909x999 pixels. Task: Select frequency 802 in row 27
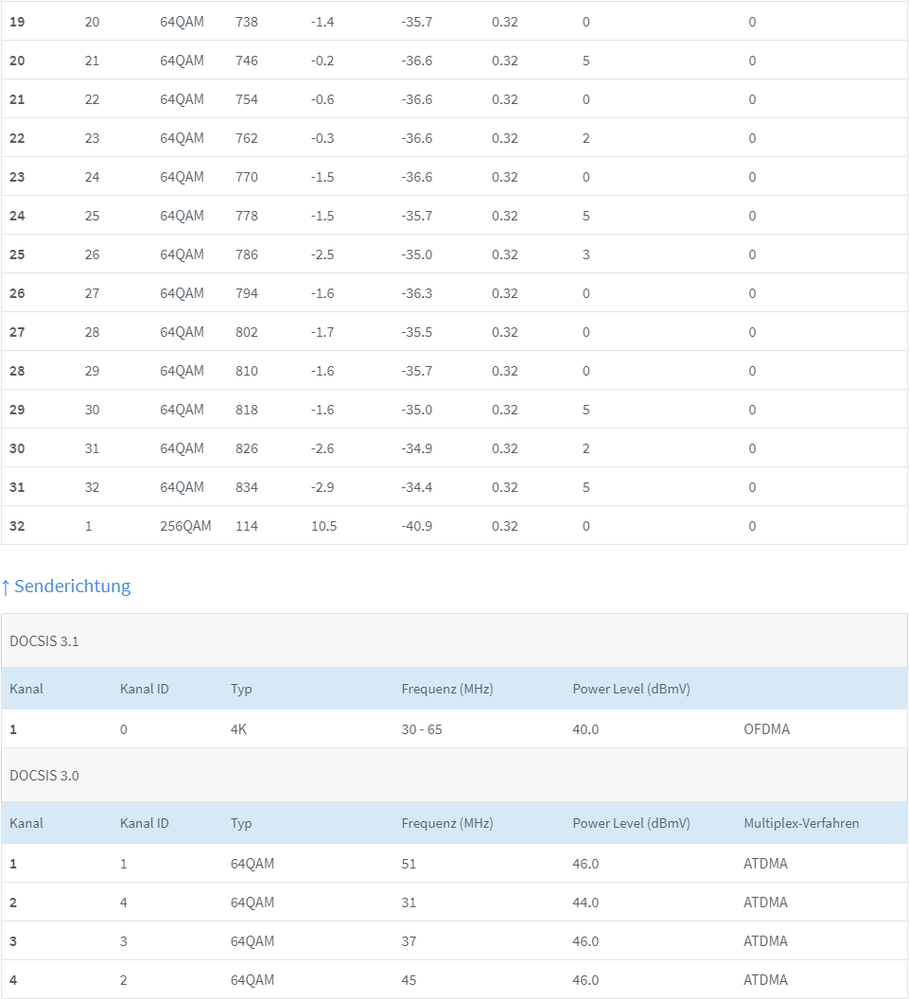tap(247, 333)
